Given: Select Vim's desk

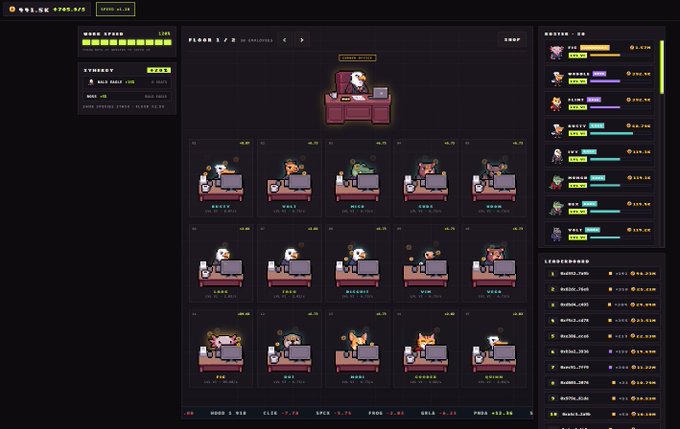Looking at the screenshot, I should click(426, 263).
